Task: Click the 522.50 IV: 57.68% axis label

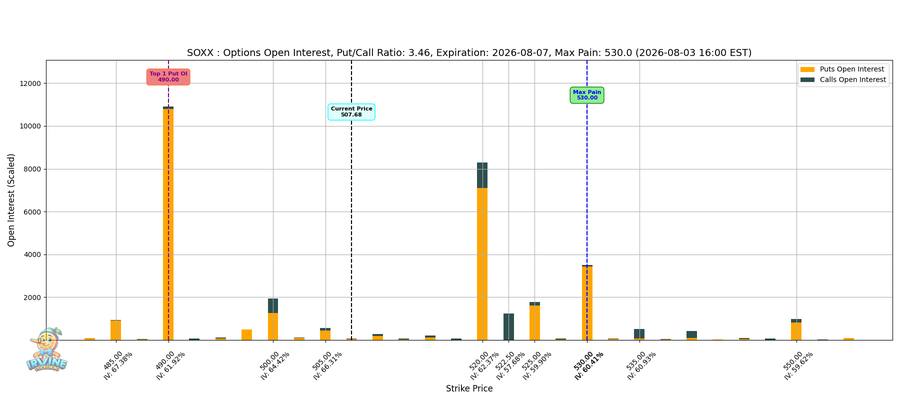Action: pos(513,364)
